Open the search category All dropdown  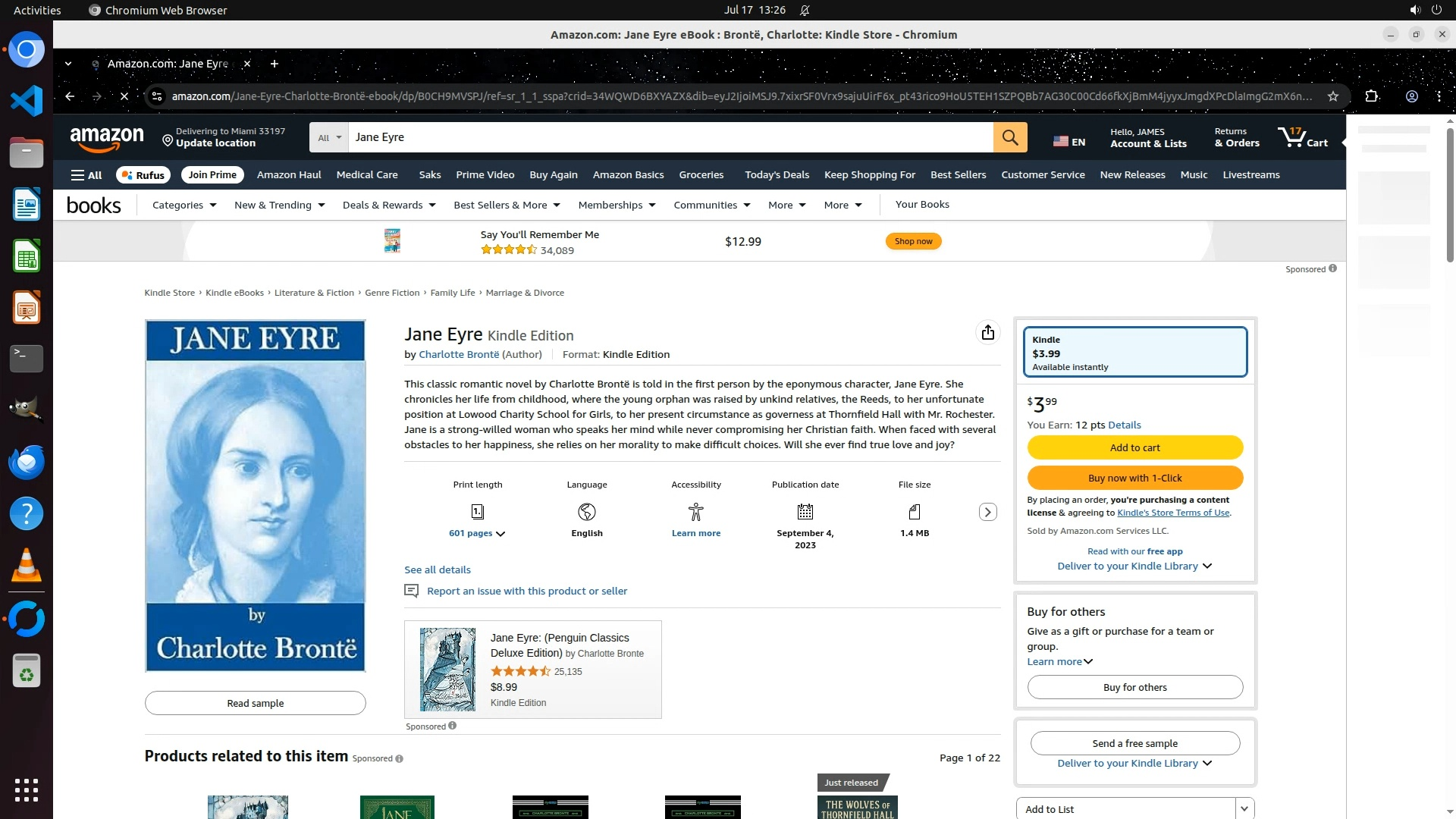[x=329, y=138]
